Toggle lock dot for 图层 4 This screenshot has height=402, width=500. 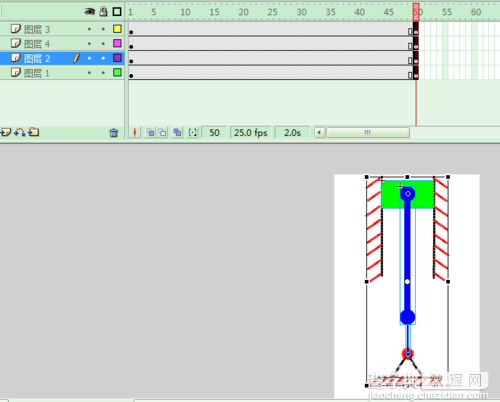[103, 44]
